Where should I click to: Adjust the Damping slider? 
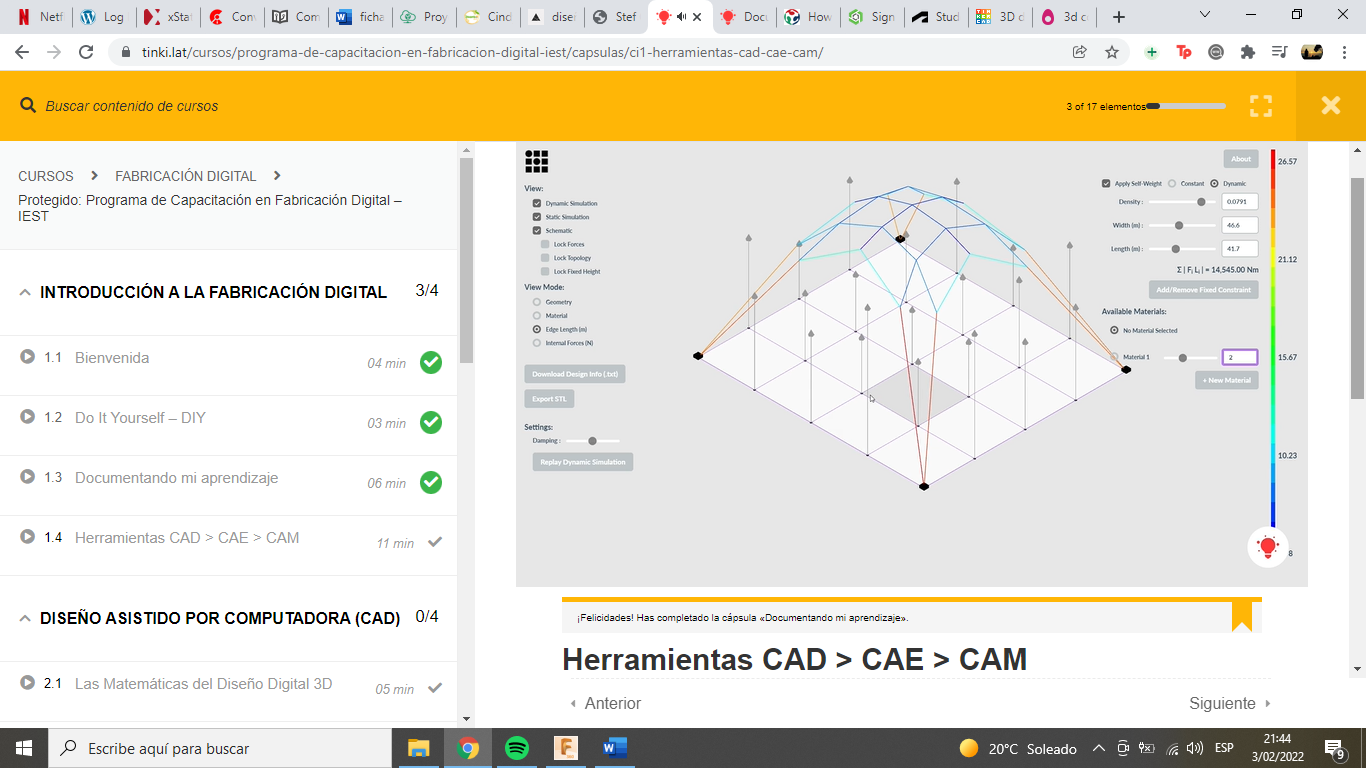(592, 441)
